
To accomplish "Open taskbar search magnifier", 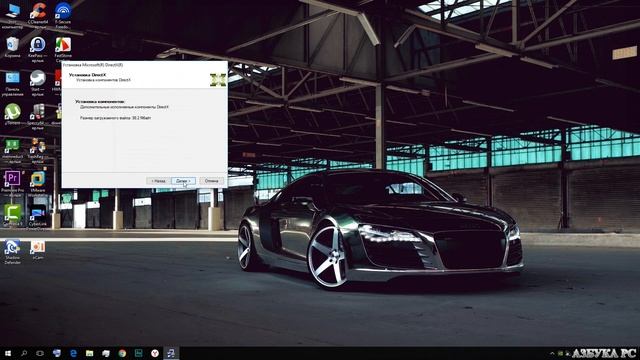I will 24,353.
